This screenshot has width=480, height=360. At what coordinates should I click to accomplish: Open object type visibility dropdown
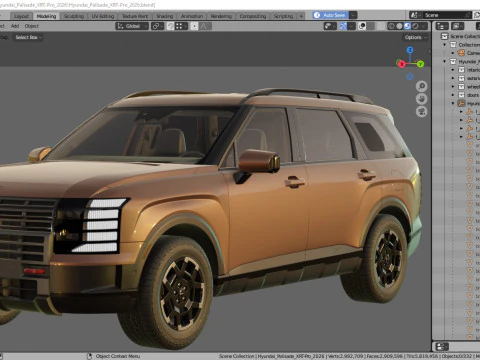pyautogui.click(x=330, y=26)
